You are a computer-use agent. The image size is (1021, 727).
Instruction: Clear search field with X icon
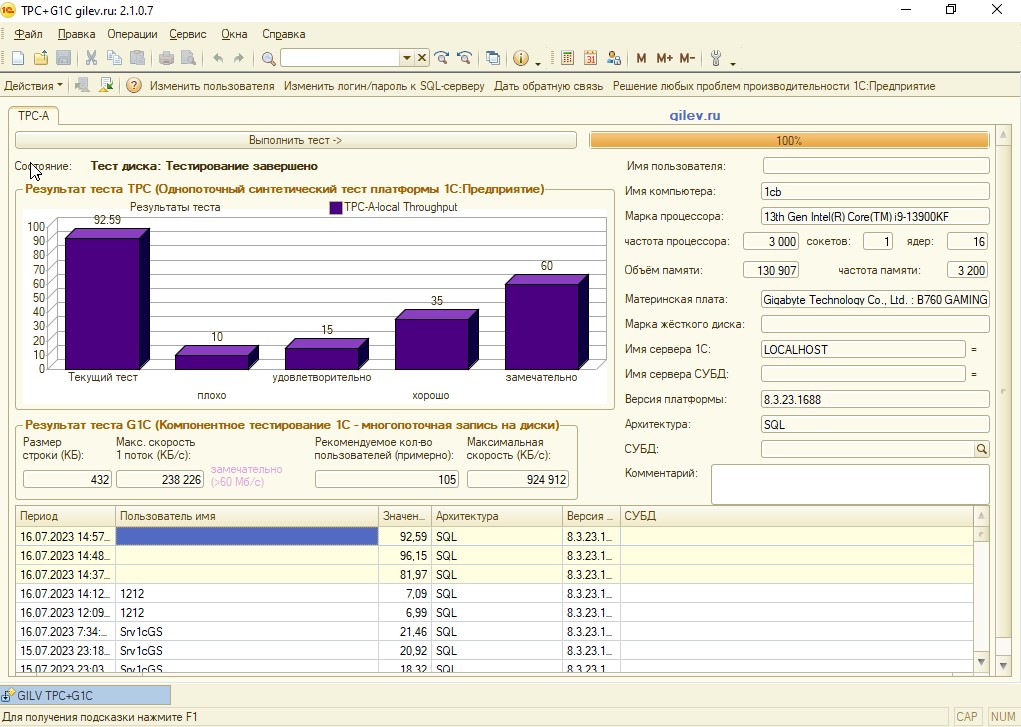point(422,58)
